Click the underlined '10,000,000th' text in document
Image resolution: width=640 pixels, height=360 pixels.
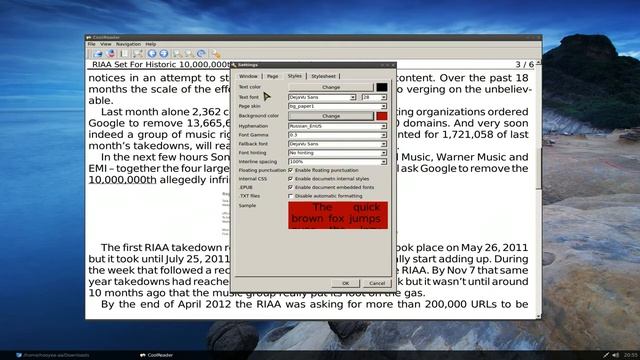[122, 180]
